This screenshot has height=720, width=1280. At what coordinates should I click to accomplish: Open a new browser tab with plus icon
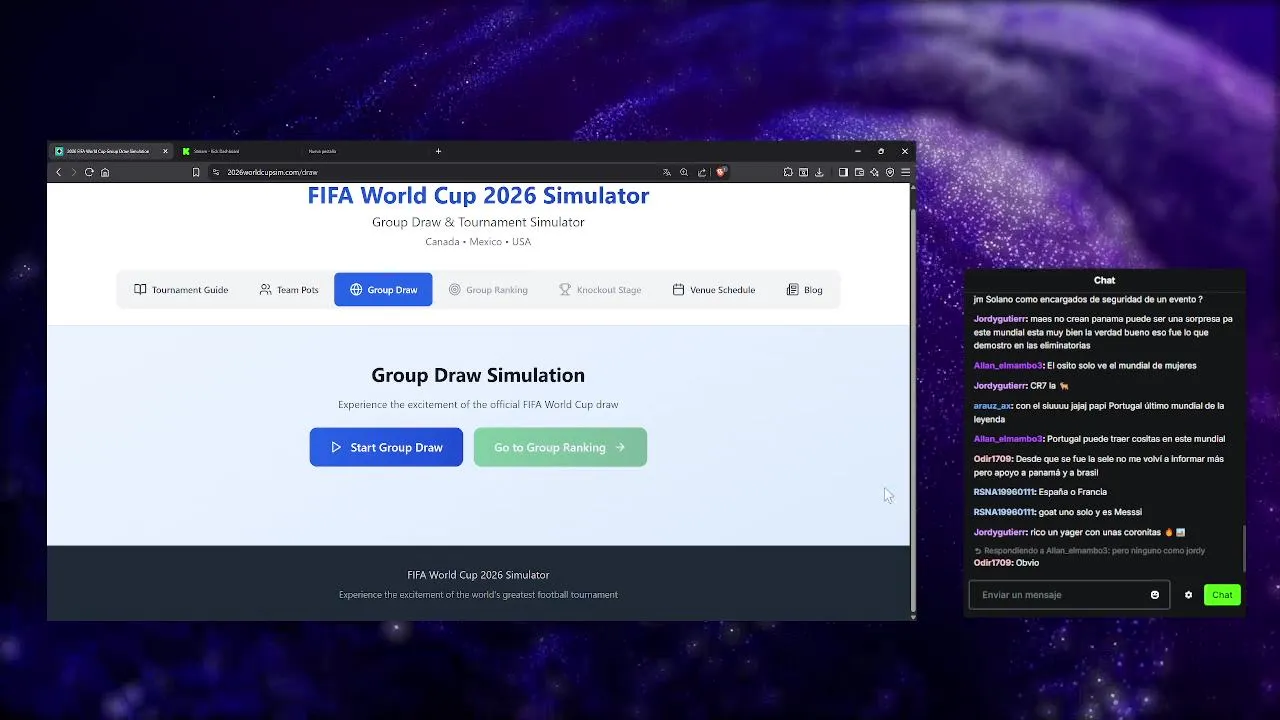(x=438, y=151)
